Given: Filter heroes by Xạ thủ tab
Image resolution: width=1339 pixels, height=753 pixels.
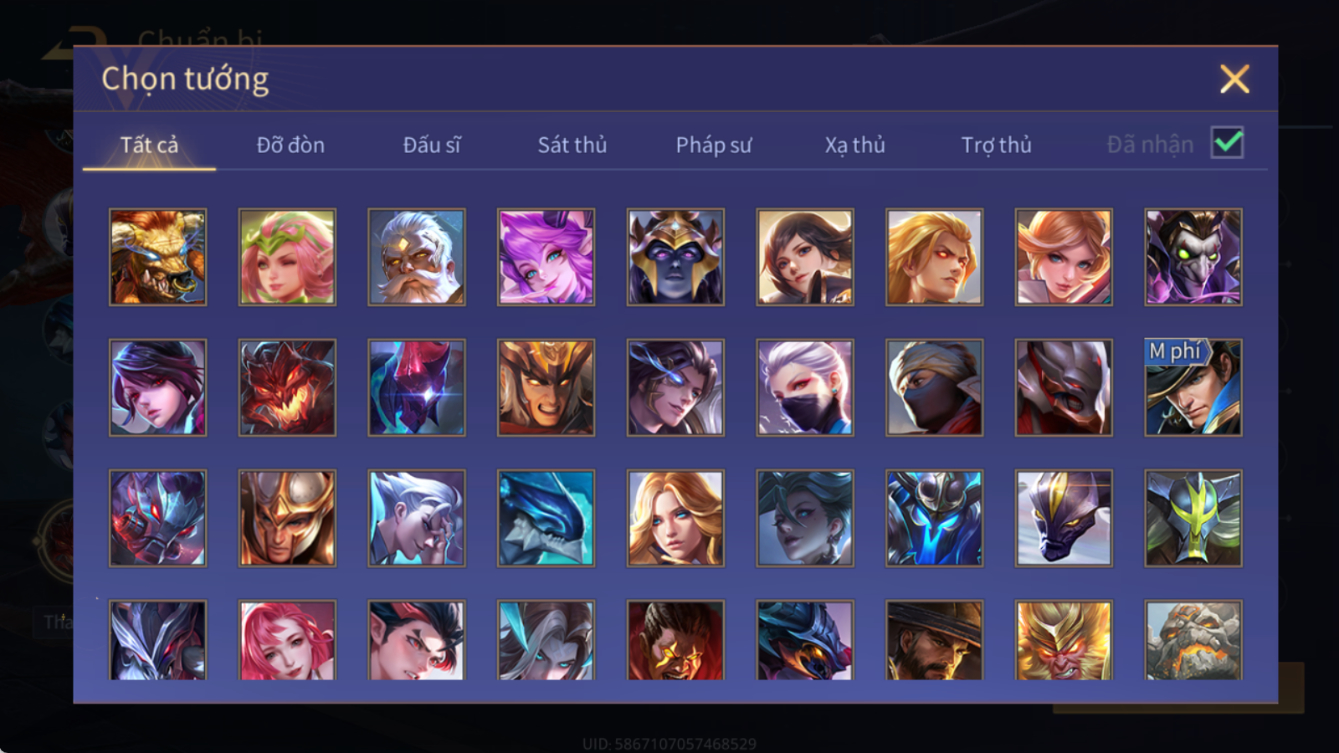Looking at the screenshot, I should pos(855,145).
